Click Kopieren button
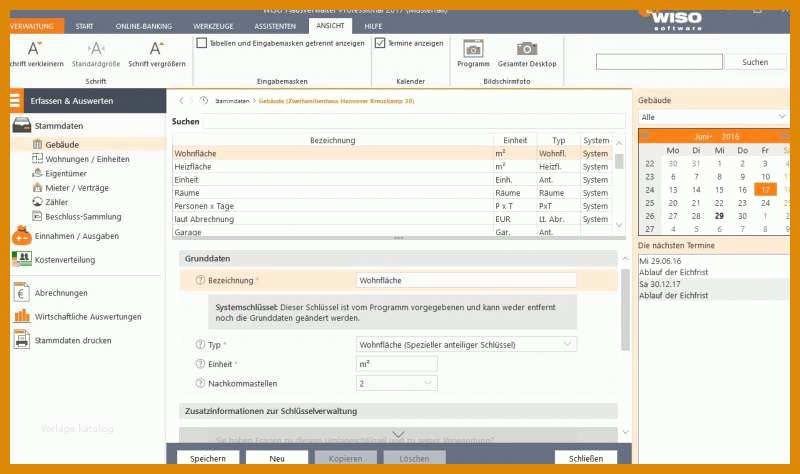The height and width of the screenshot is (474, 800). tap(345, 458)
